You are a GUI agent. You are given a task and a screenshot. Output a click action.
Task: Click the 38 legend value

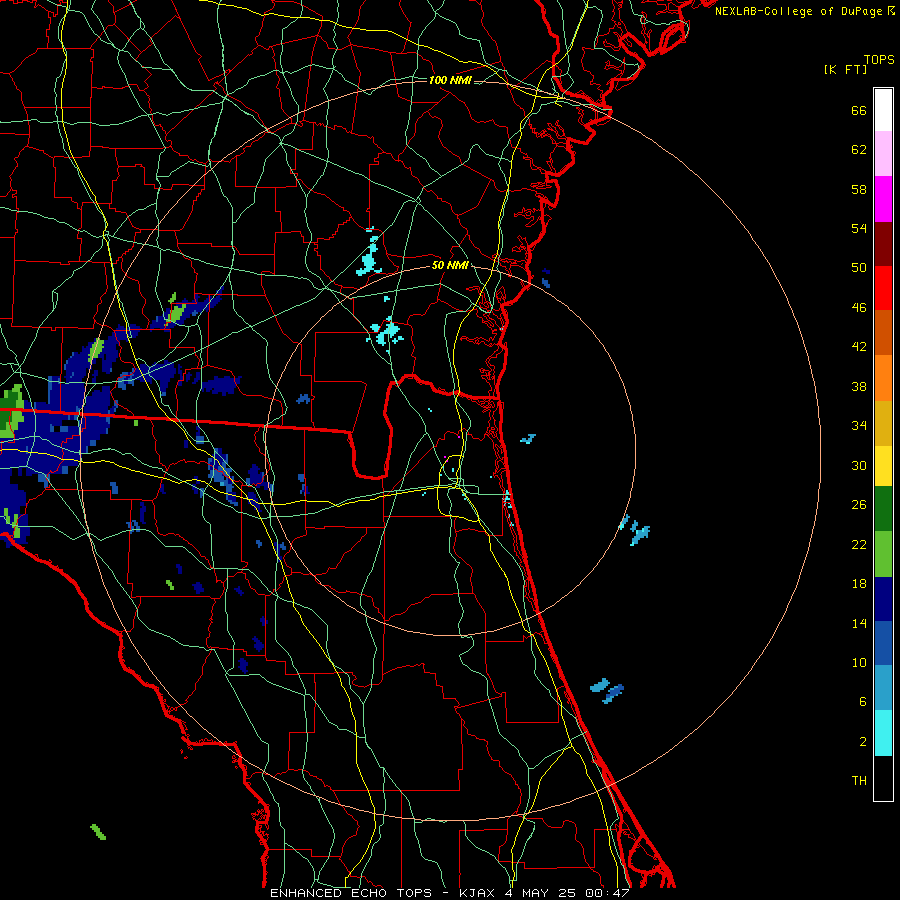pyautogui.click(x=859, y=386)
